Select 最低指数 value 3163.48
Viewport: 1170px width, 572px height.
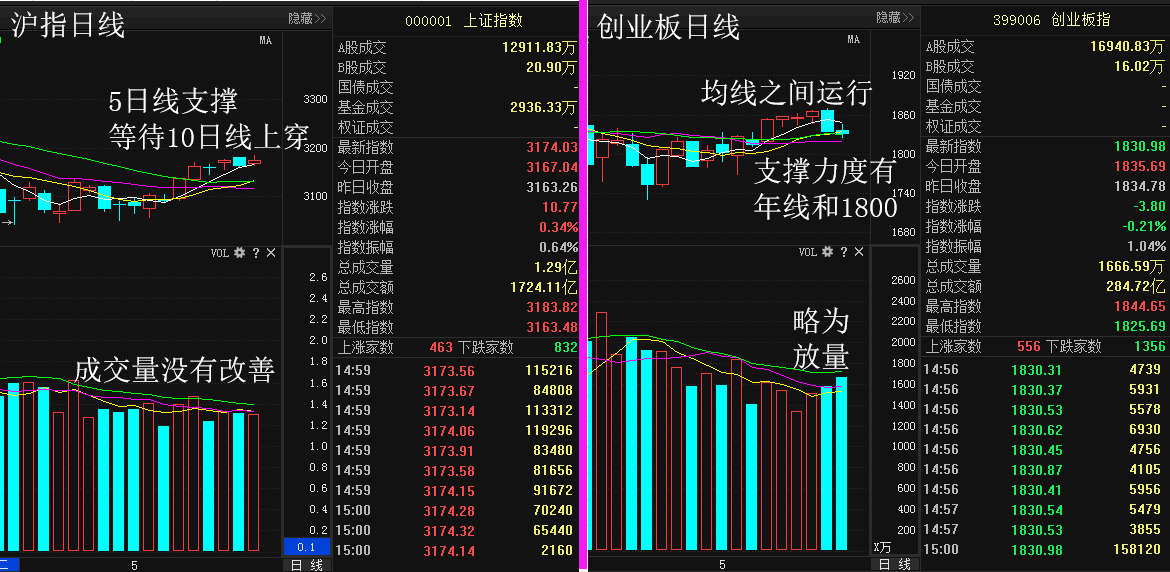(x=552, y=327)
